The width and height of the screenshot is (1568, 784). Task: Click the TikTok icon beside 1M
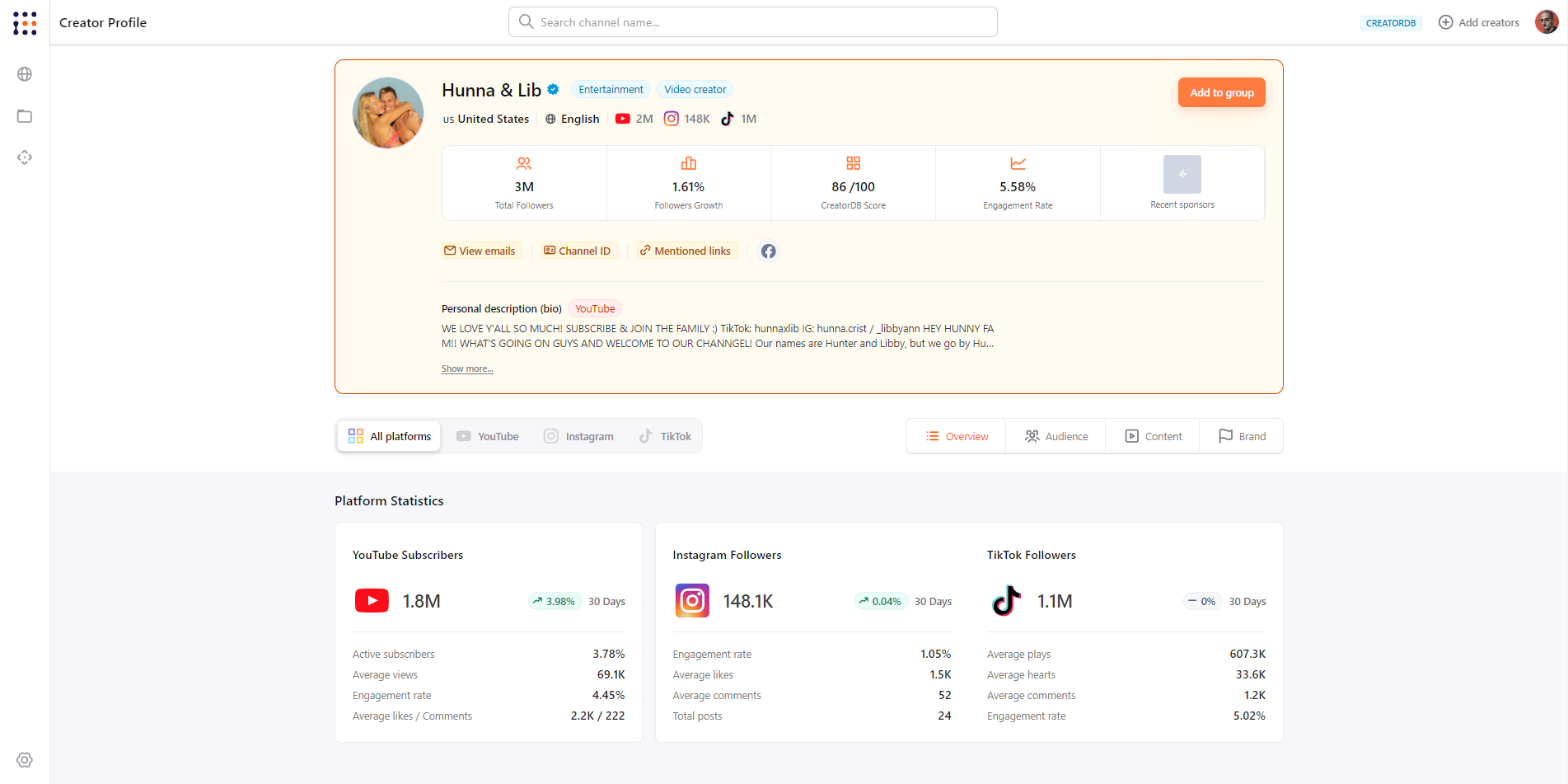pyautogui.click(x=727, y=119)
